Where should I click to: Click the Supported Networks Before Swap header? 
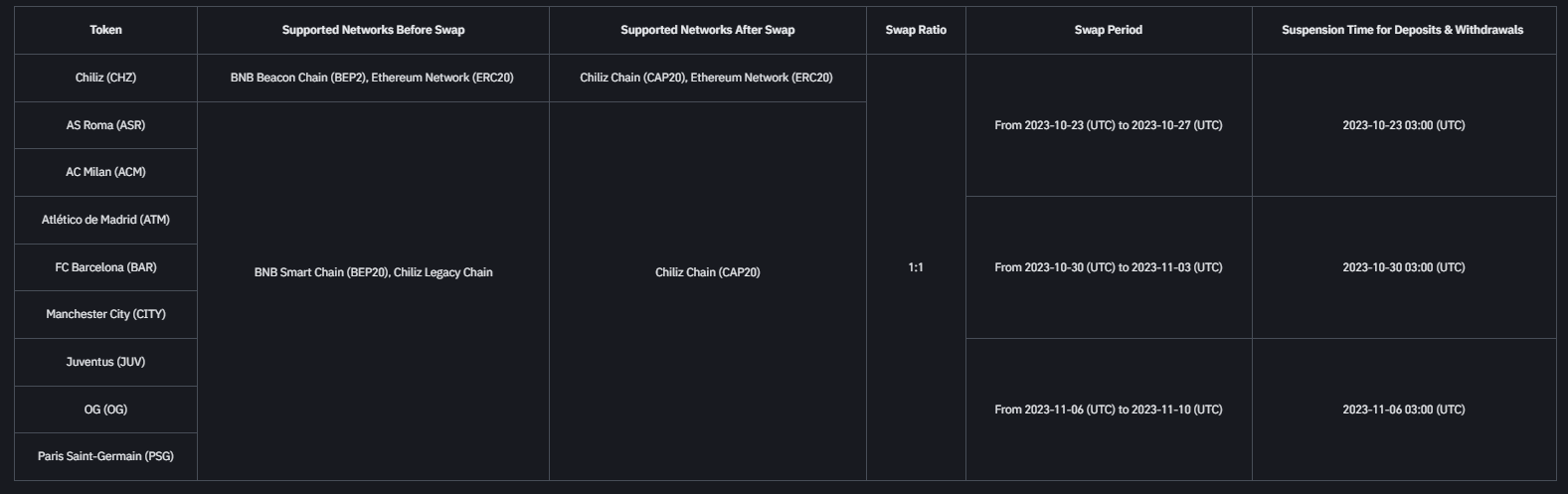[373, 30]
